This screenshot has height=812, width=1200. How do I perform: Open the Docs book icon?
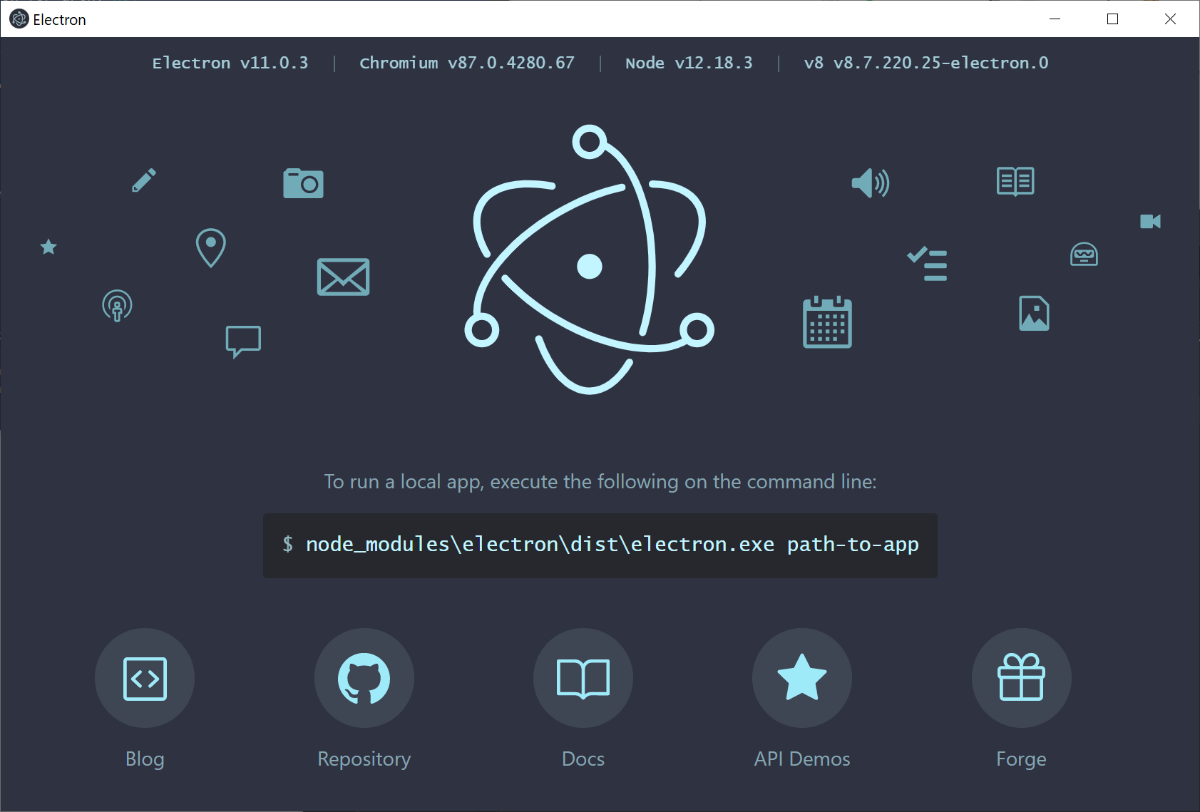click(583, 678)
